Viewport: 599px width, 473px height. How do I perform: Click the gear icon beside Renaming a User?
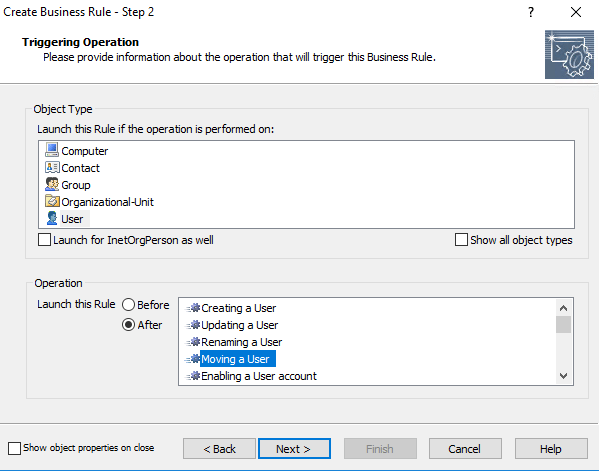[x=193, y=342]
